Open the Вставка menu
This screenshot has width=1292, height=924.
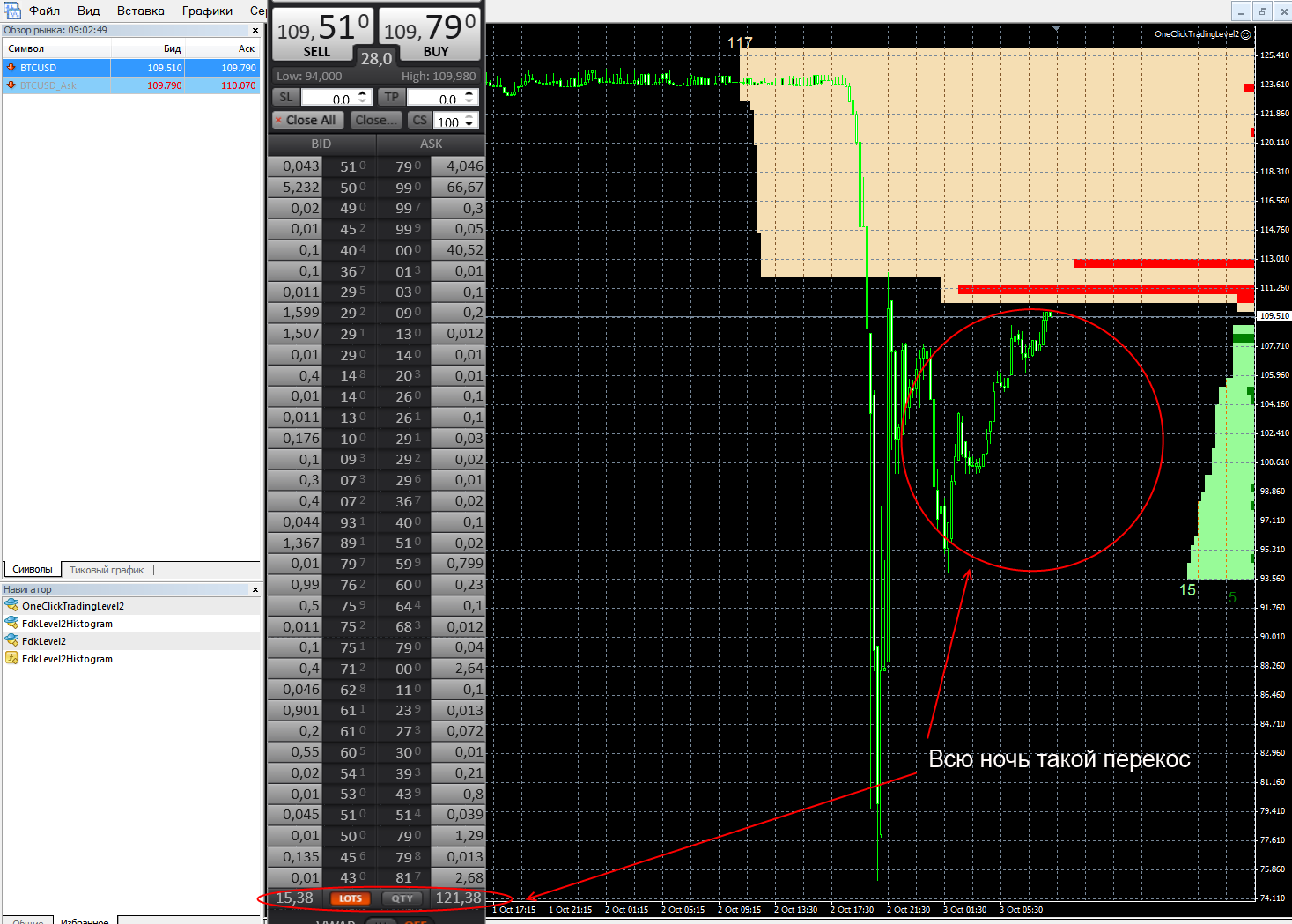click(x=141, y=11)
